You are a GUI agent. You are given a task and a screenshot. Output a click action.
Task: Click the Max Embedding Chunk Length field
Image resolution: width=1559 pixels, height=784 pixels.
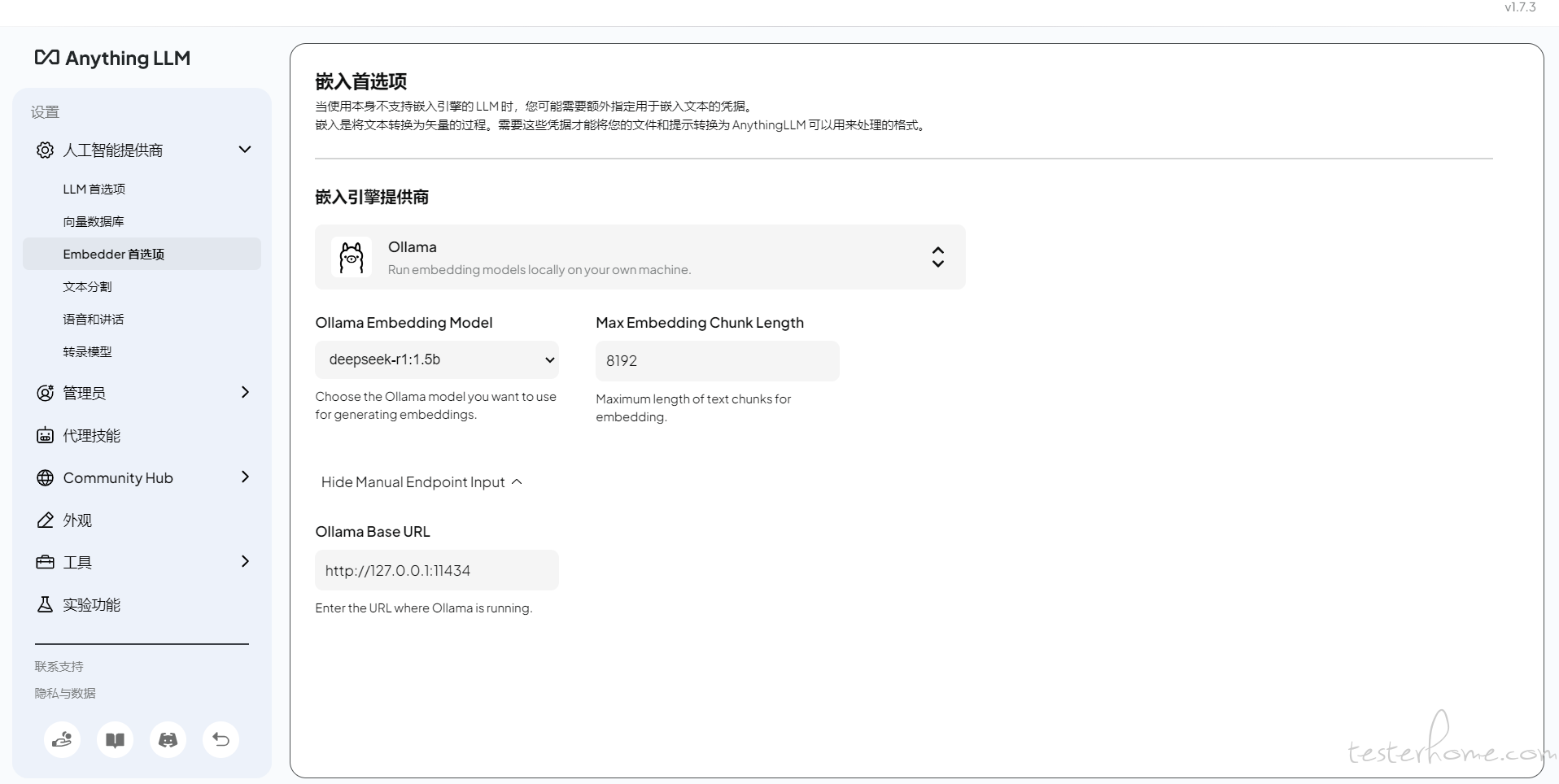point(717,361)
